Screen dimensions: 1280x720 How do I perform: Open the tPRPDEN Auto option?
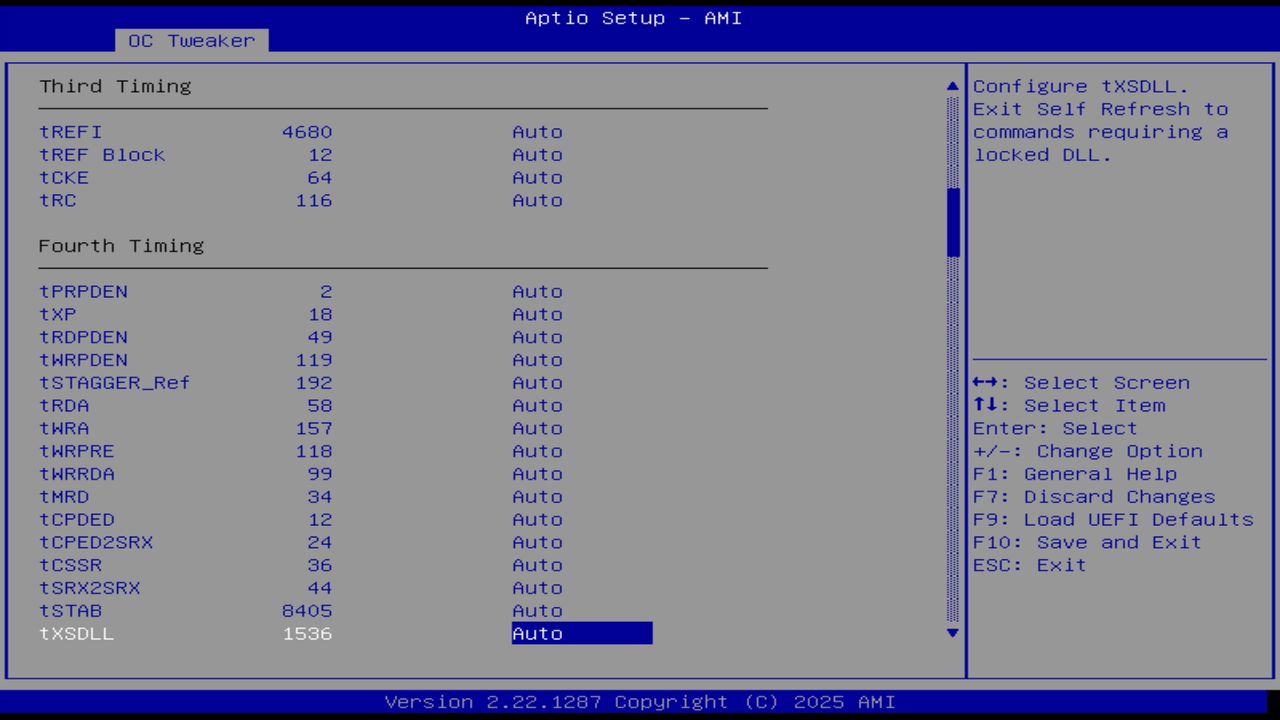click(537, 292)
